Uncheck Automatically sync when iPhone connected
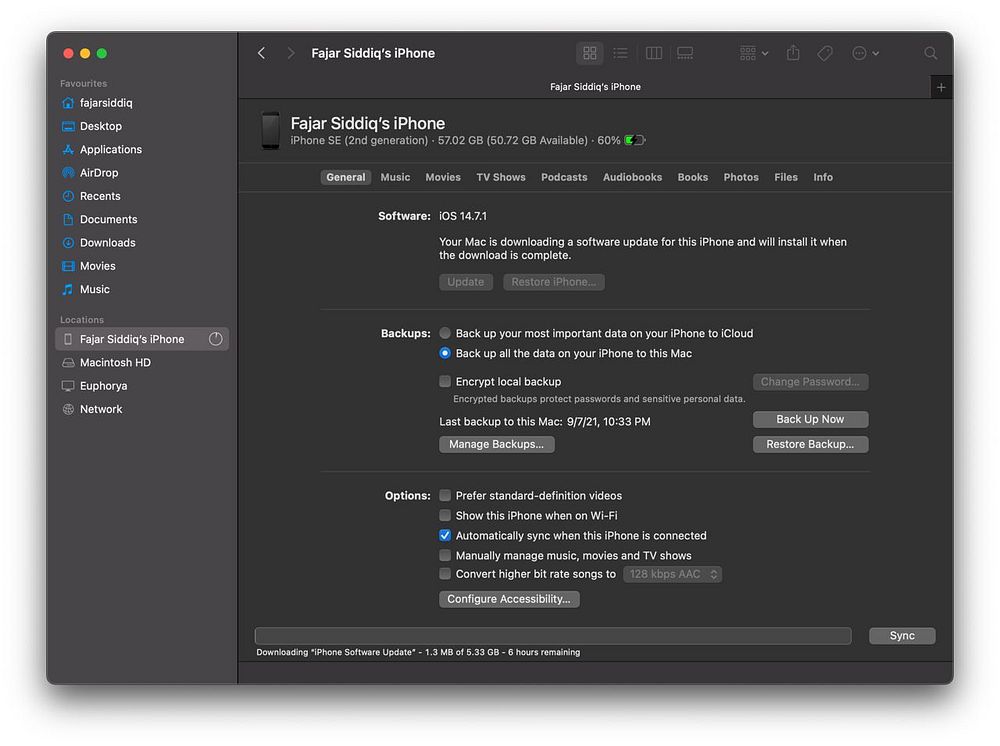 (x=445, y=536)
